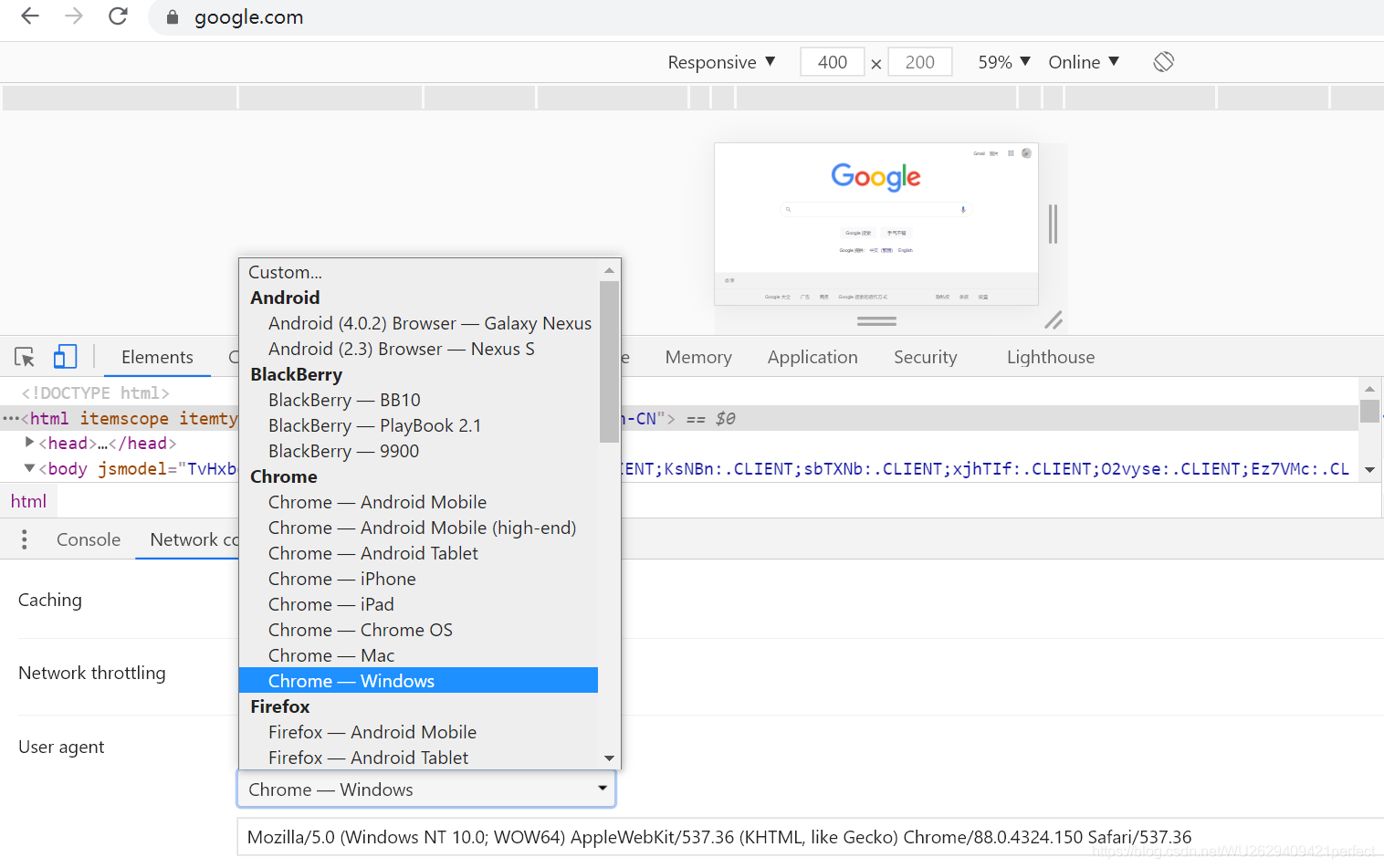The height and width of the screenshot is (868, 1384).
Task: Select Chrome — Android Tablet option
Action: point(418,553)
